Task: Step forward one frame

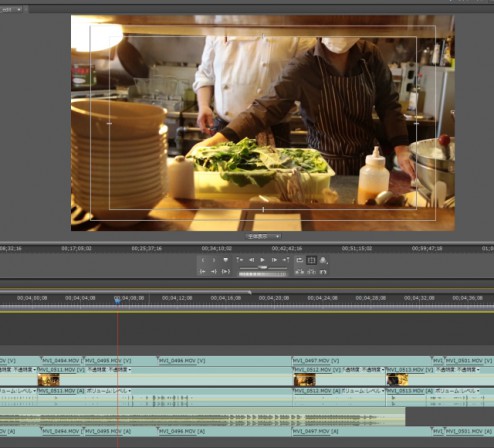Action: 274,260
